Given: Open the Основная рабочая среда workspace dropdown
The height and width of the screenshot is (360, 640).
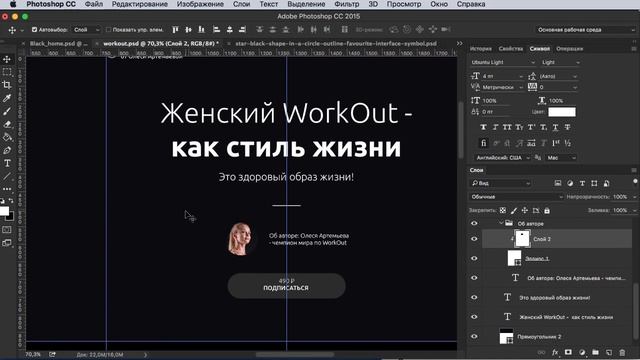Looking at the screenshot, I should 585,29.
